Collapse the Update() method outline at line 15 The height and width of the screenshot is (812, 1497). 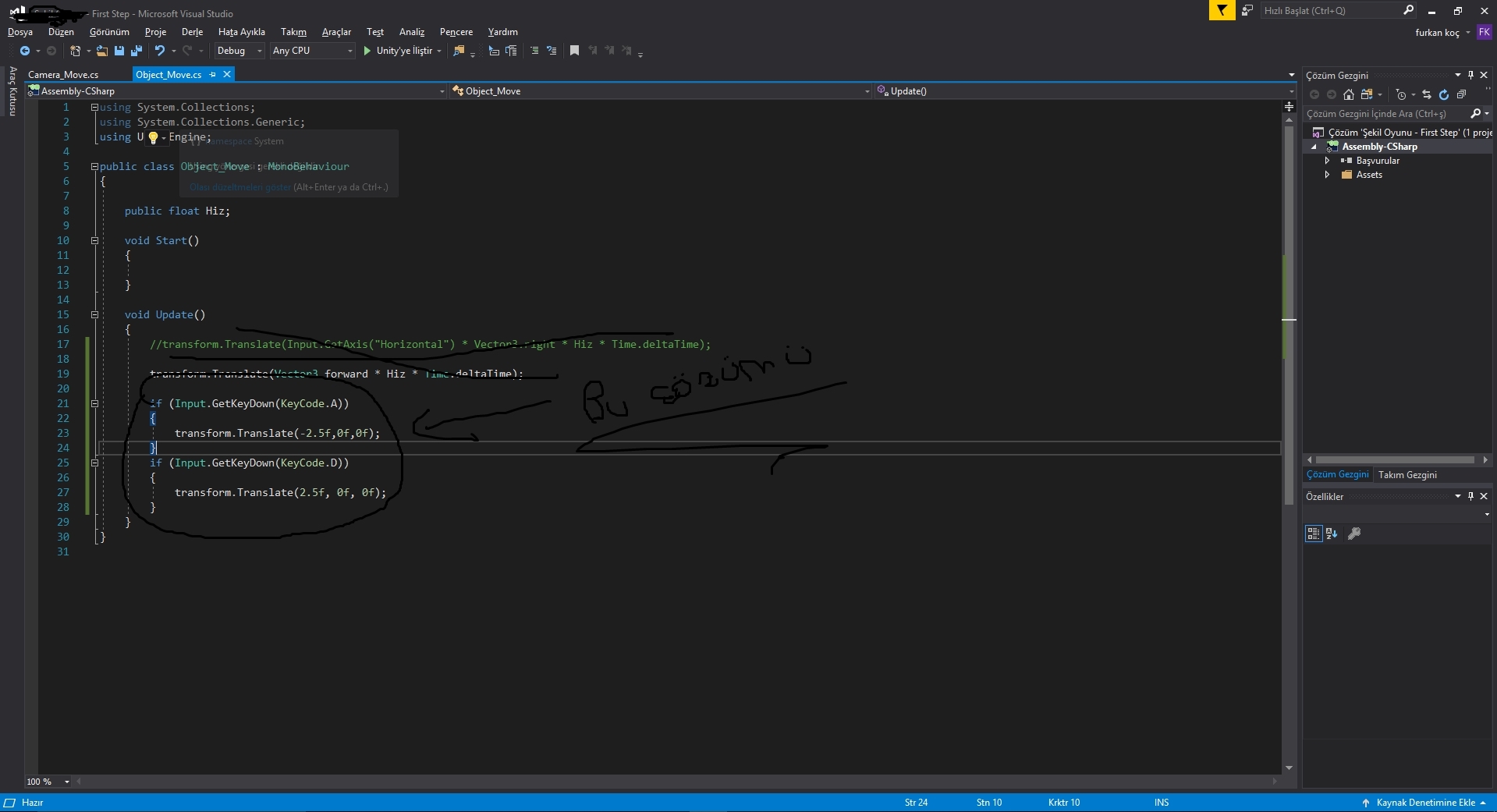(x=94, y=315)
